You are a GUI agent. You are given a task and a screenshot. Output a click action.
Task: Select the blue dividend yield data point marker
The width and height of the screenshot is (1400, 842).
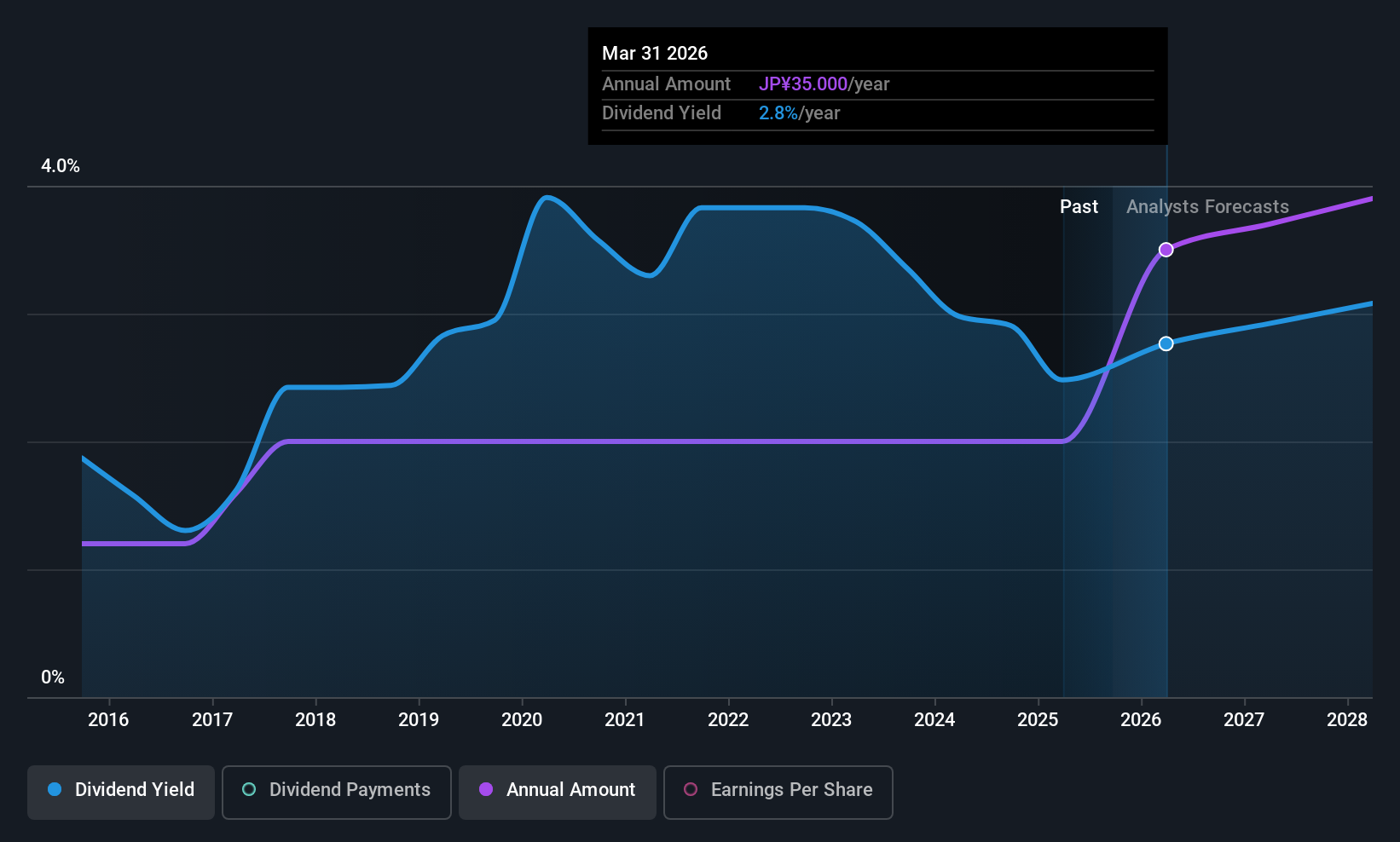(1166, 343)
